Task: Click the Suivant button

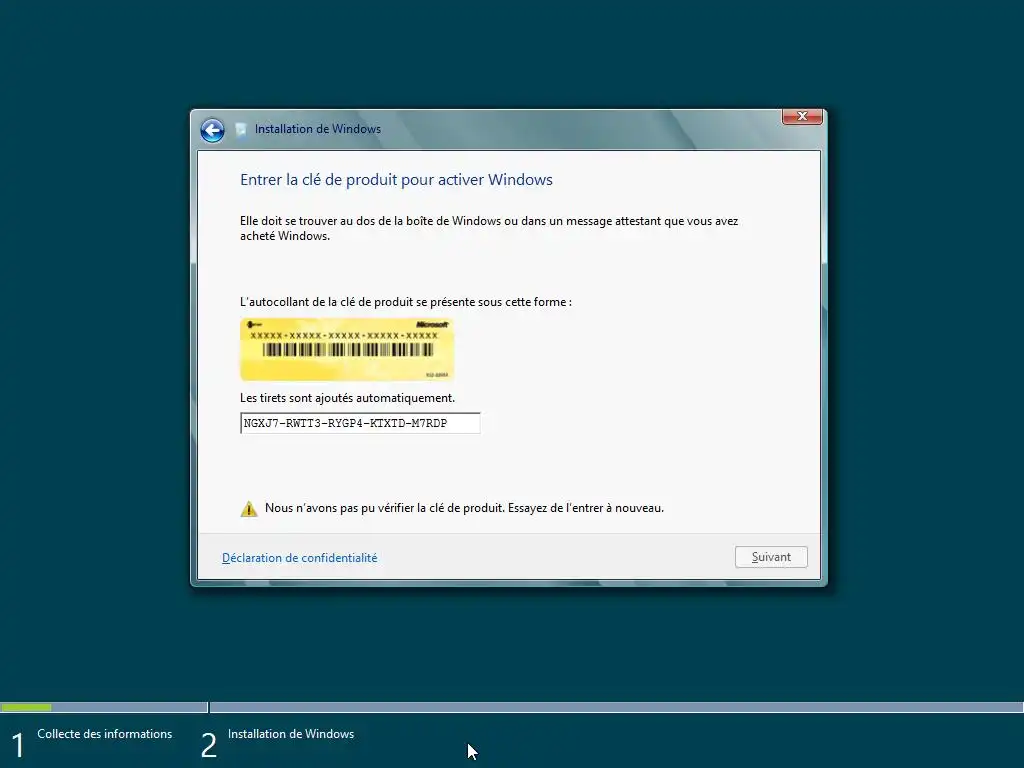Action: (x=771, y=557)
